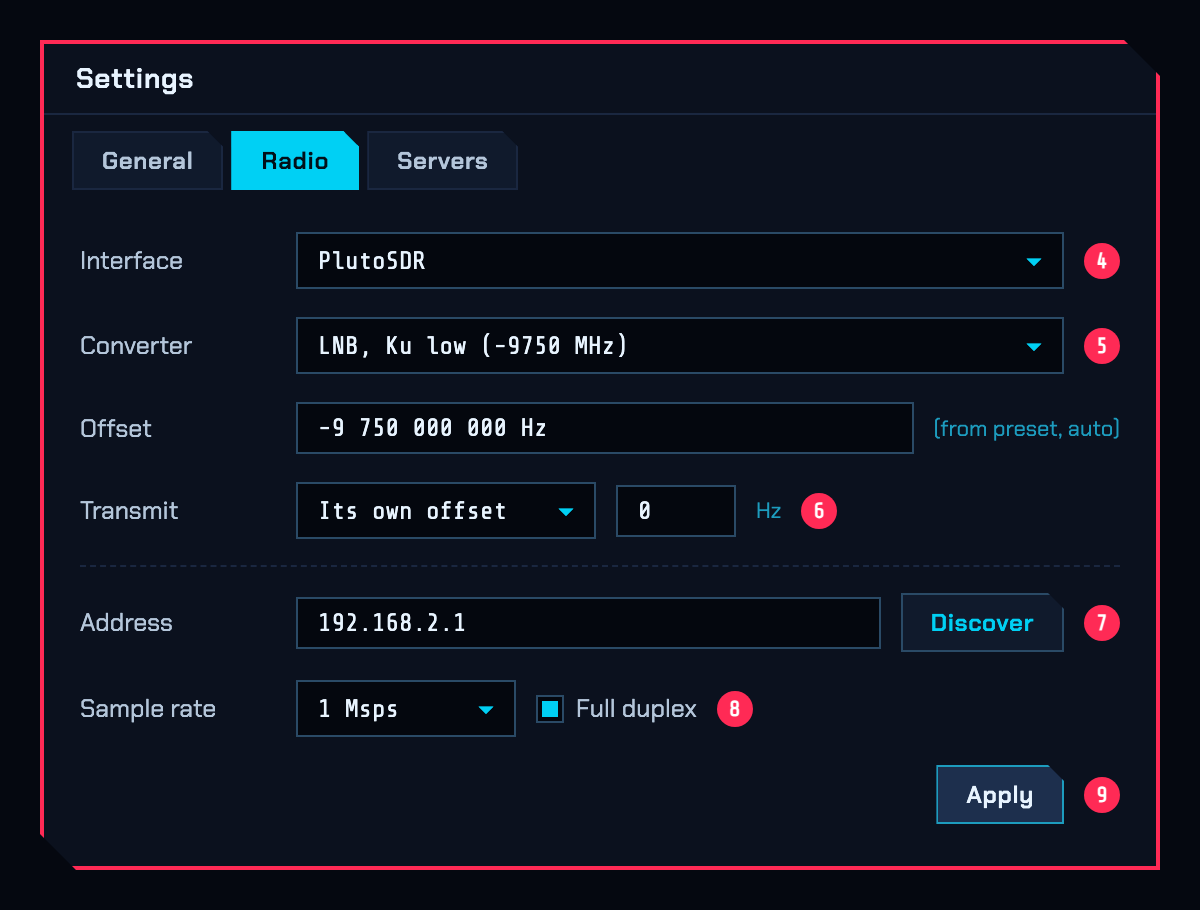Open the Servers tab
This screenshot has width=1200, height=910.
[442, 161]
